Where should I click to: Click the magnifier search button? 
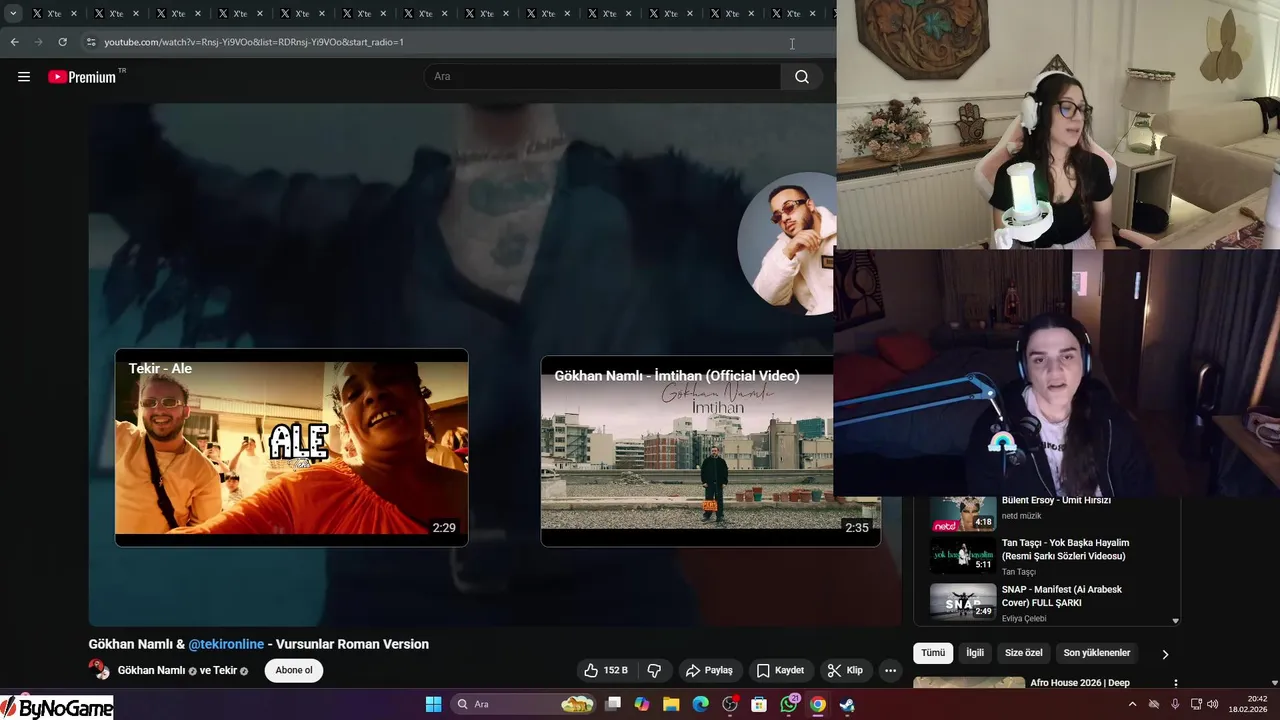tap(802, 77)
